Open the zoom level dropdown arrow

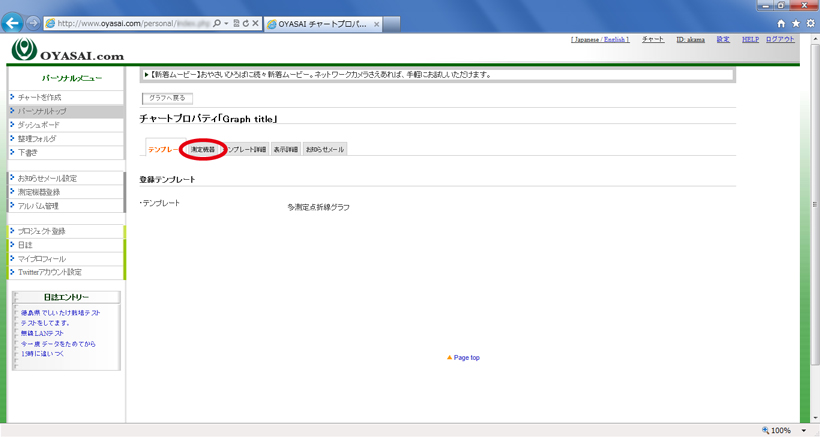point(804,431)
